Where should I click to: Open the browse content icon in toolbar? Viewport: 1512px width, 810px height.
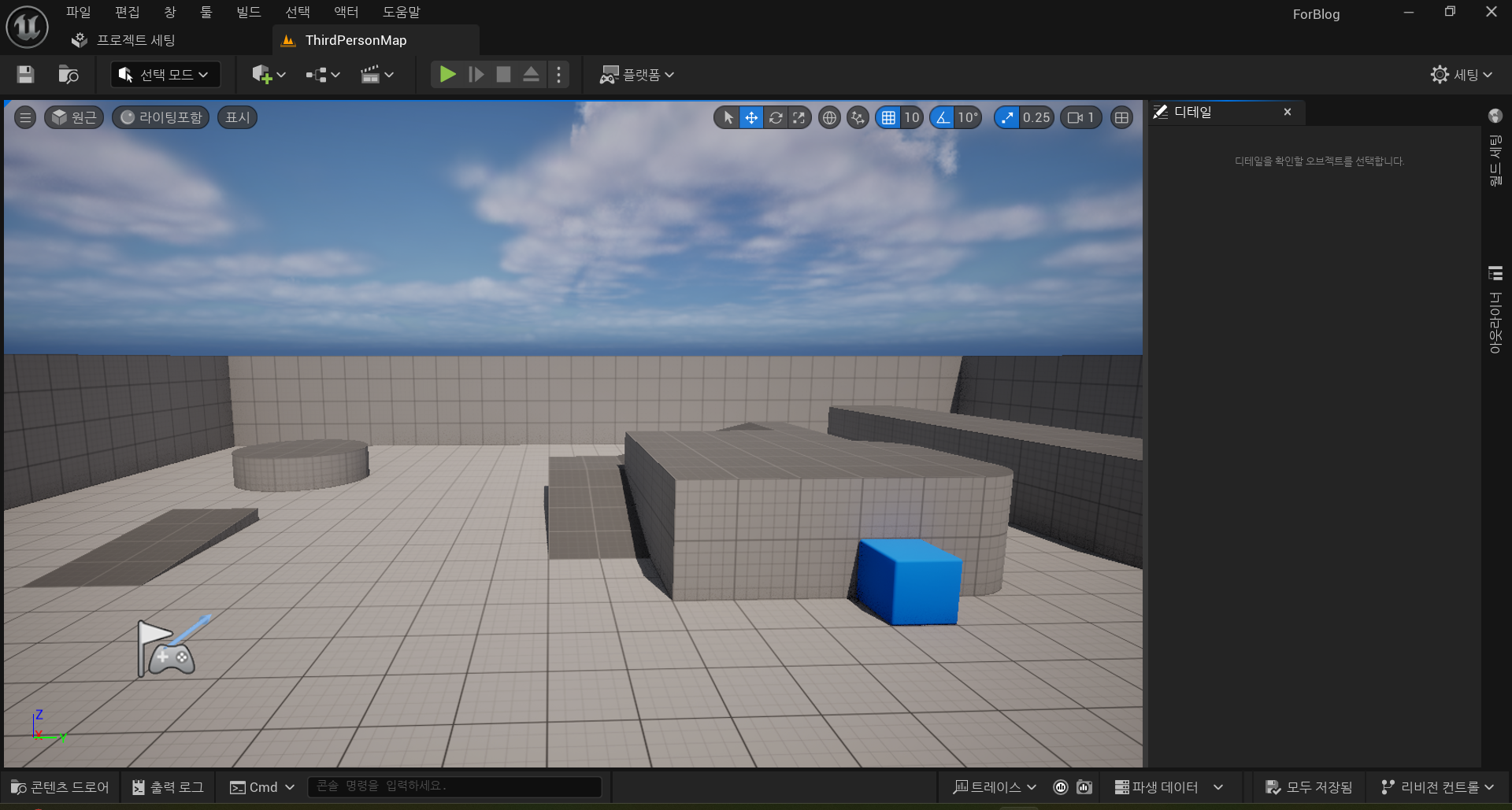coord(69,75)
